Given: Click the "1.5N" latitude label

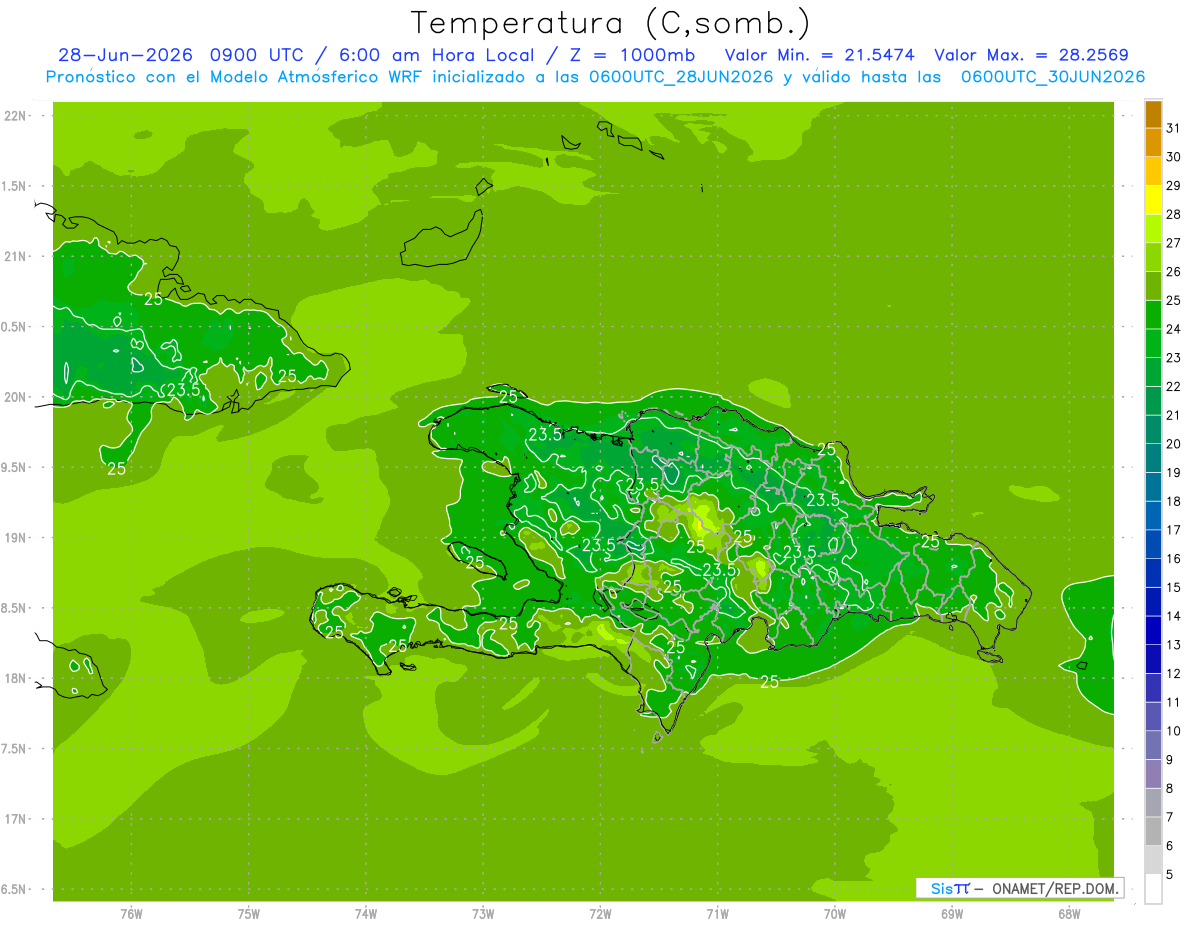Looking at the screenshot, I should pyautogui.click(x=16, y=186).
